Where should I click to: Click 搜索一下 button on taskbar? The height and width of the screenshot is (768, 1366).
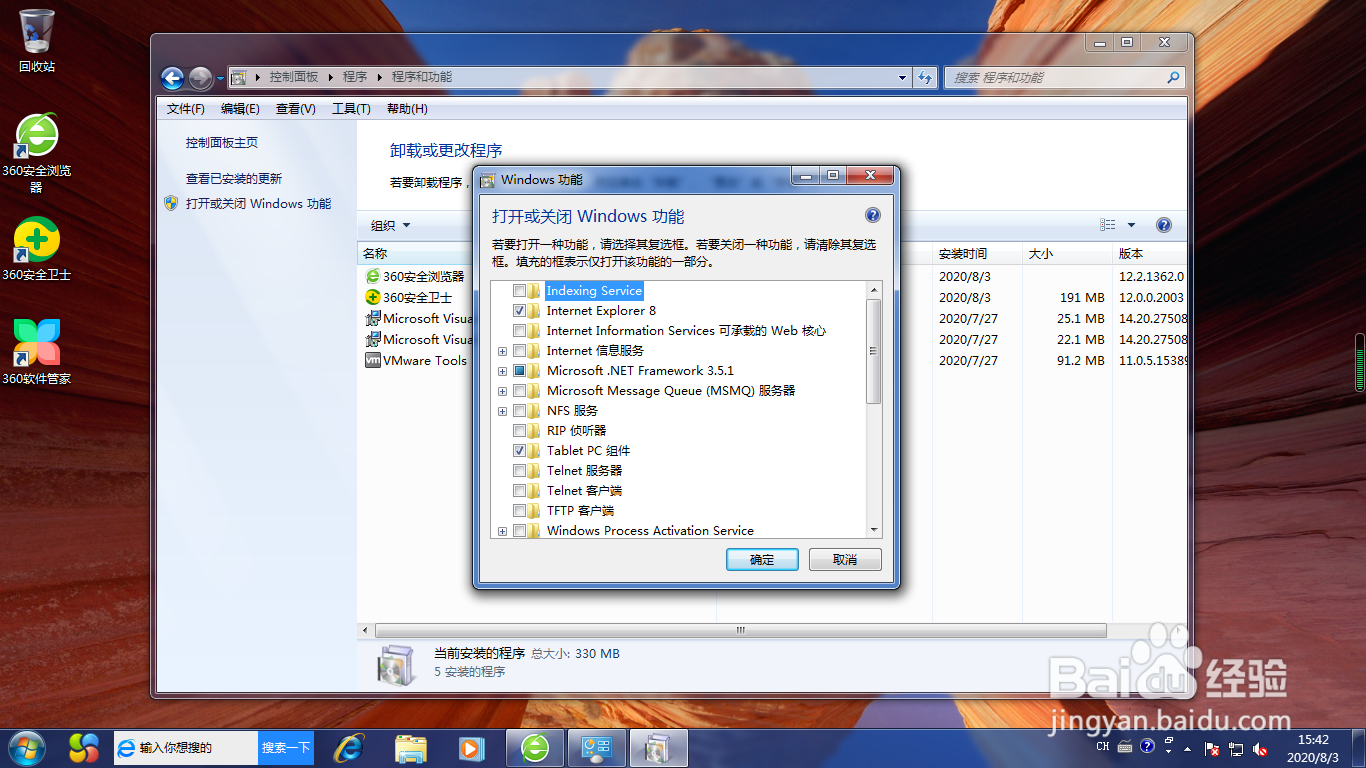pyautogui.click(x=286, y=748)
